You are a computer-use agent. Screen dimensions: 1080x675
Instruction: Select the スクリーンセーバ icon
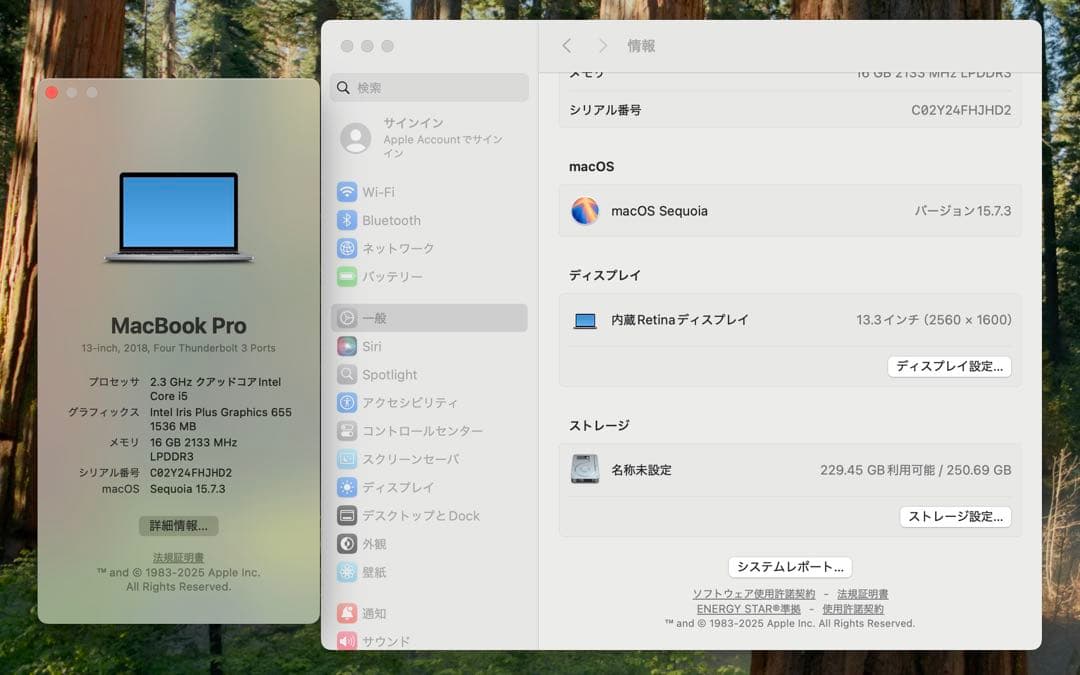(346, 459)
